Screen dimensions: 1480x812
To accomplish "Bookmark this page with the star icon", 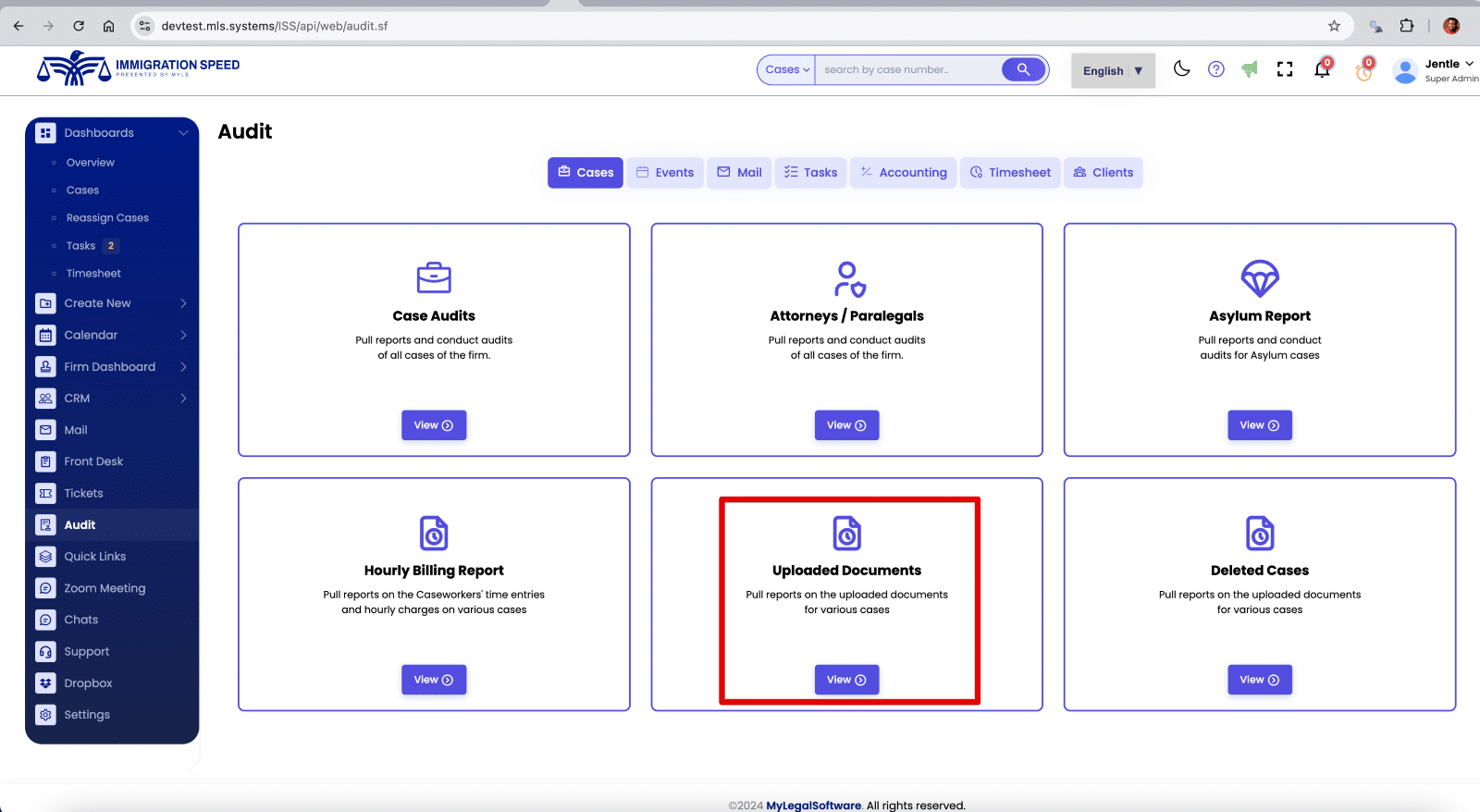I will tap(1334, 26).
